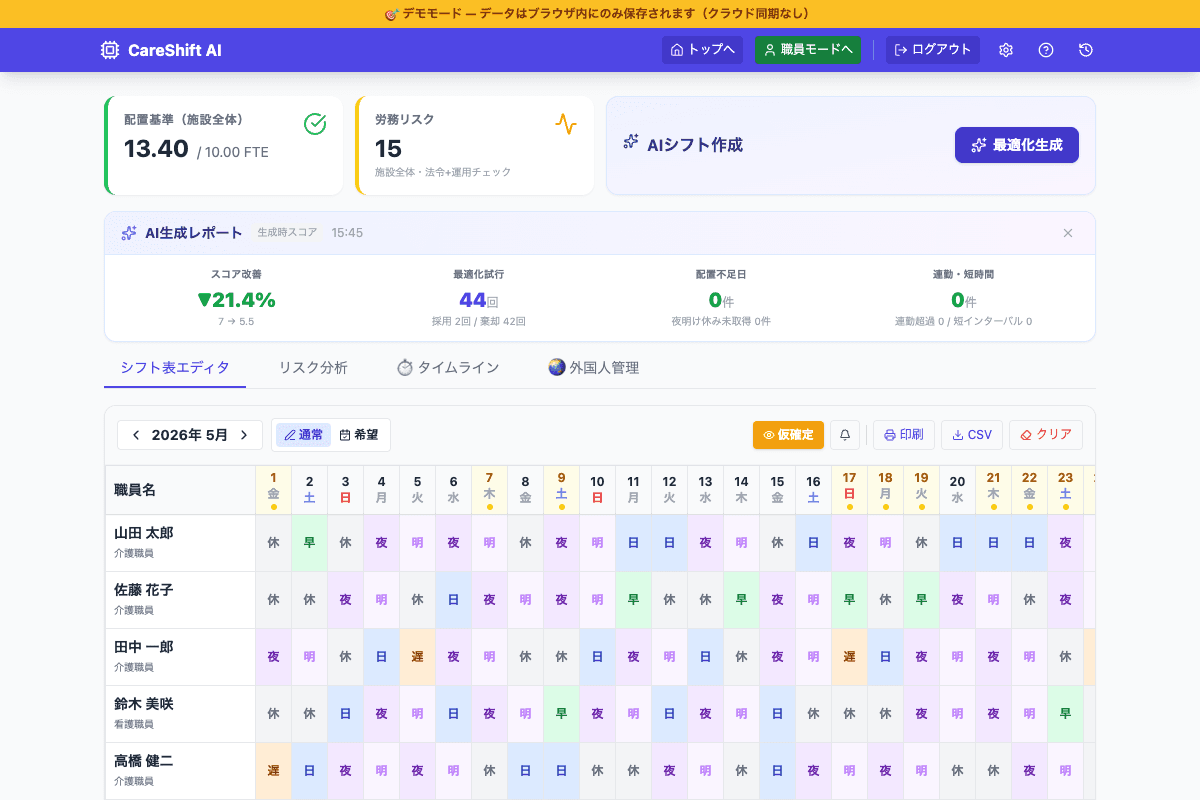
Task: Click staff name 鈴木 美咲
Action: coord(144,704)
